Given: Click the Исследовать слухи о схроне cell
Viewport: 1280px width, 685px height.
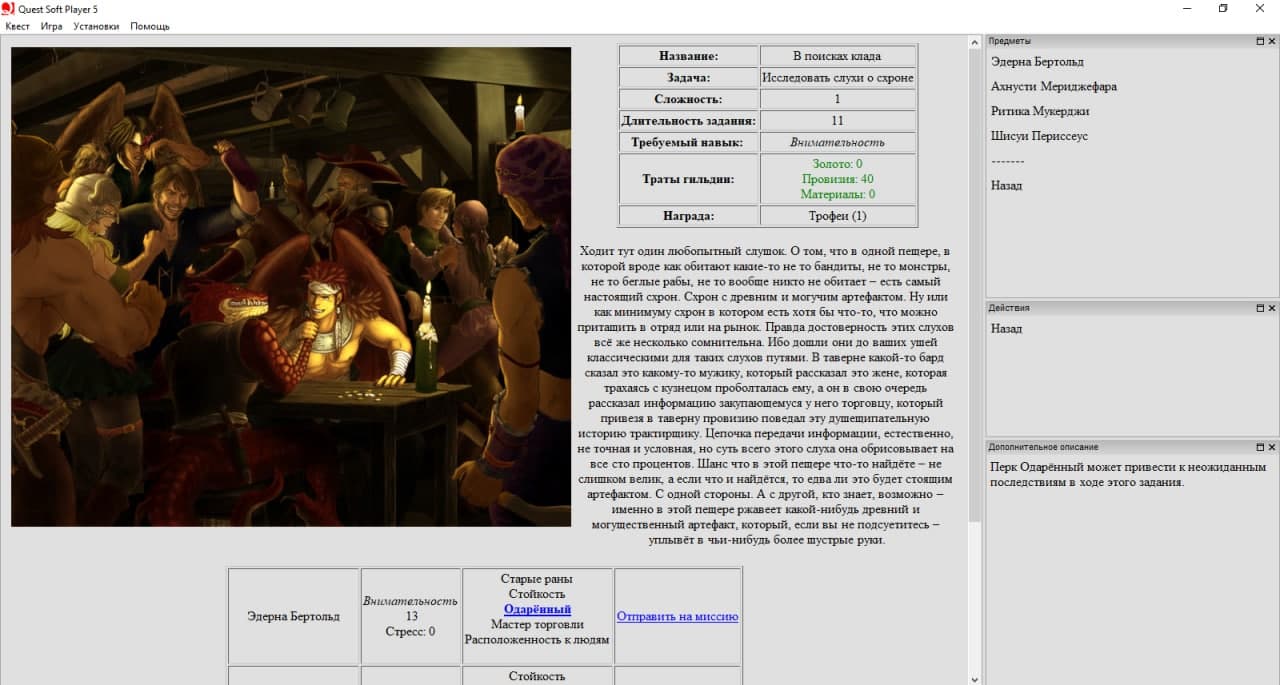Looking at the screenshot, I should (838, 77).
